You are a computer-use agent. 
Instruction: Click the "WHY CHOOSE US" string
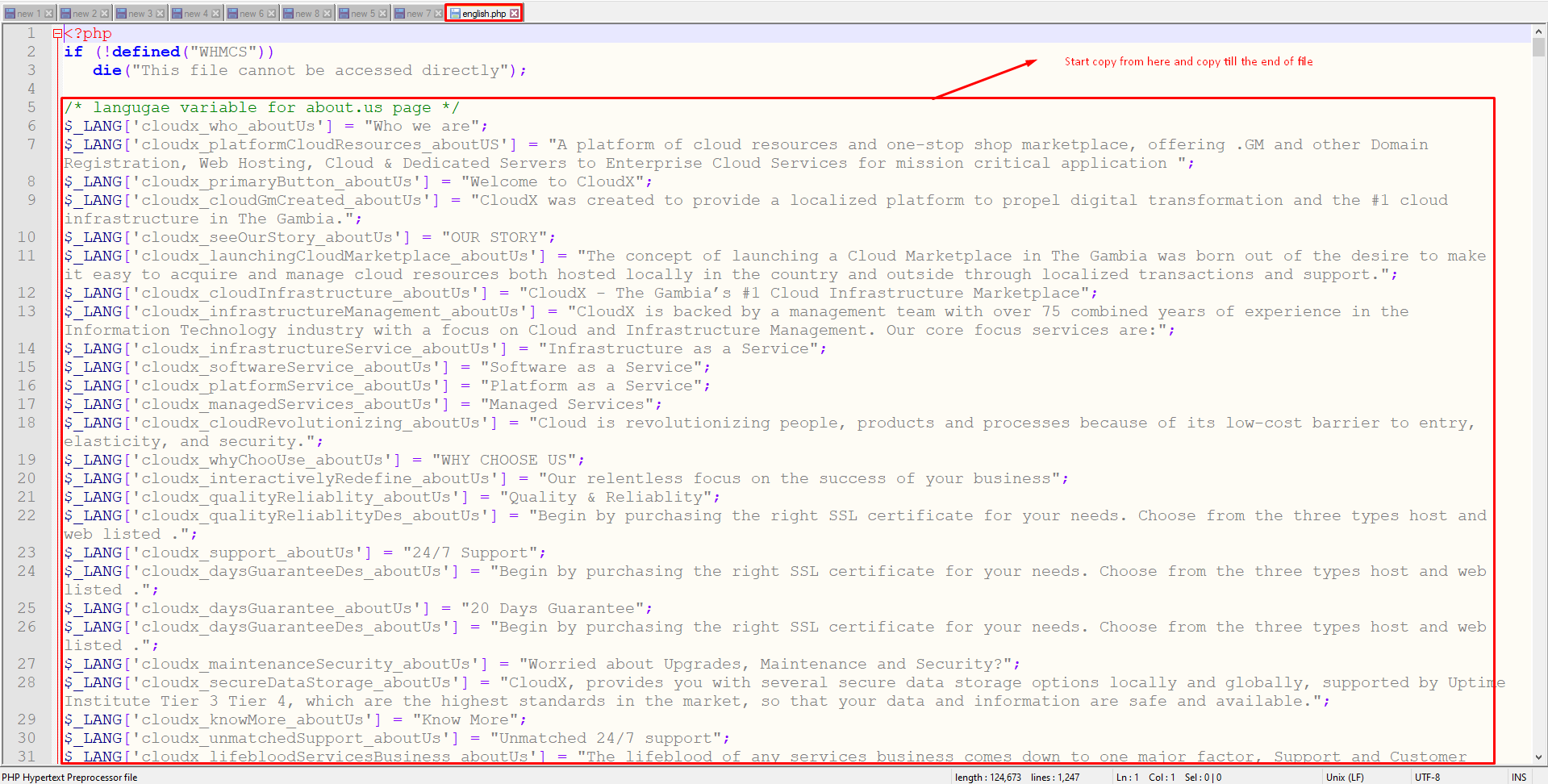(x=504, y=460)
